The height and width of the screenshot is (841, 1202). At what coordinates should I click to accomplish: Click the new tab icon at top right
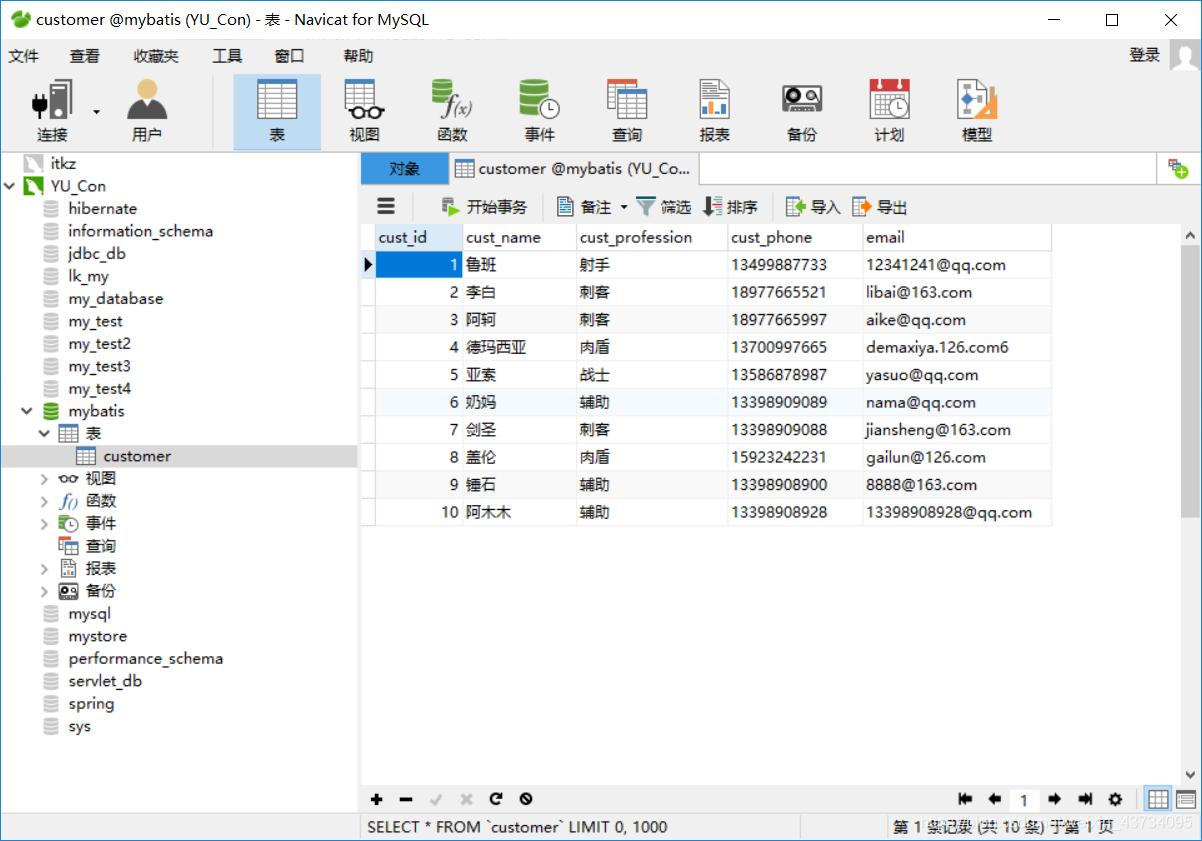[x=1178, y=169]
